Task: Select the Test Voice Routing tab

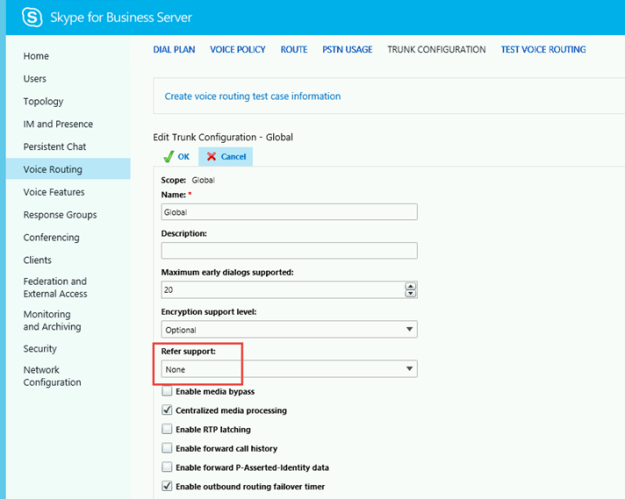Action: pos(543,49)
